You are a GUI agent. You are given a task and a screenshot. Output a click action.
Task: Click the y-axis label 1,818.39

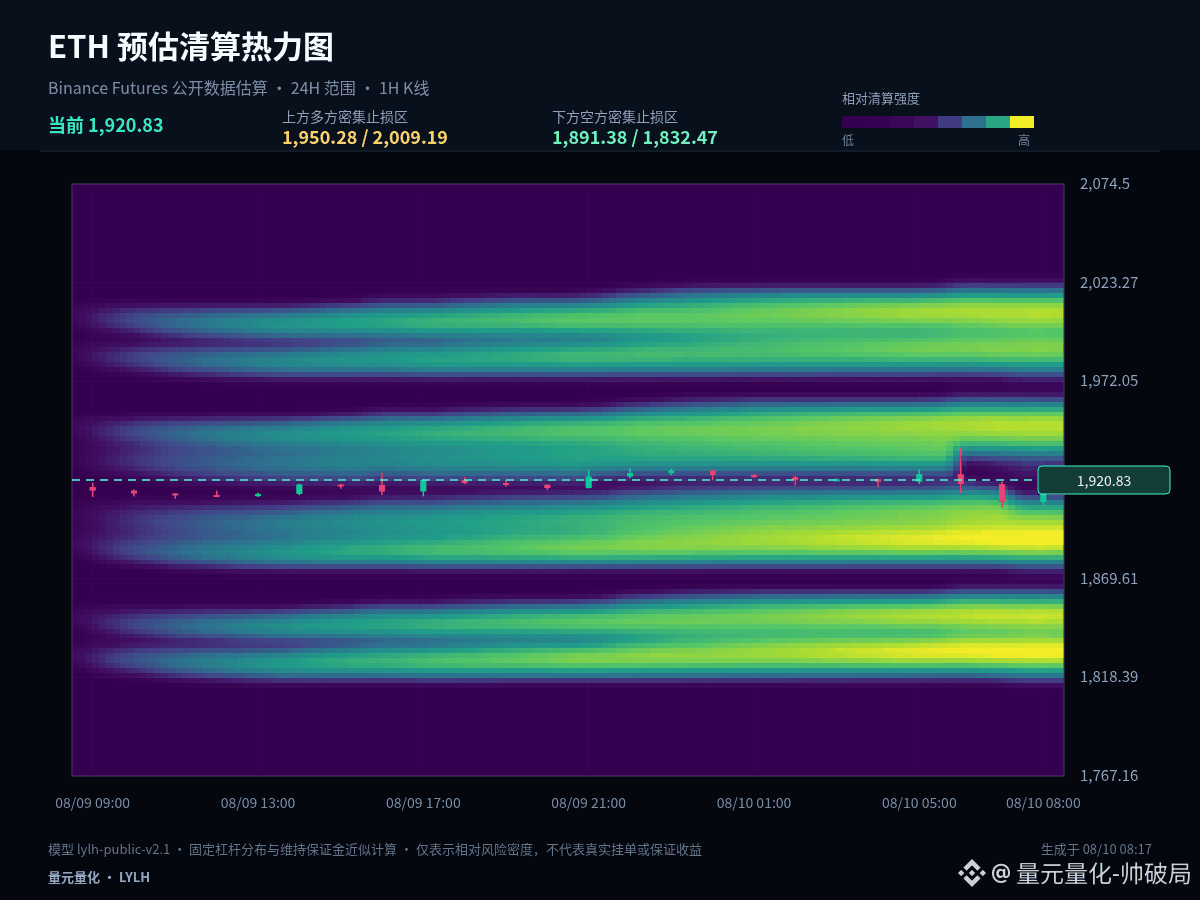click(x=1109, y=676)
